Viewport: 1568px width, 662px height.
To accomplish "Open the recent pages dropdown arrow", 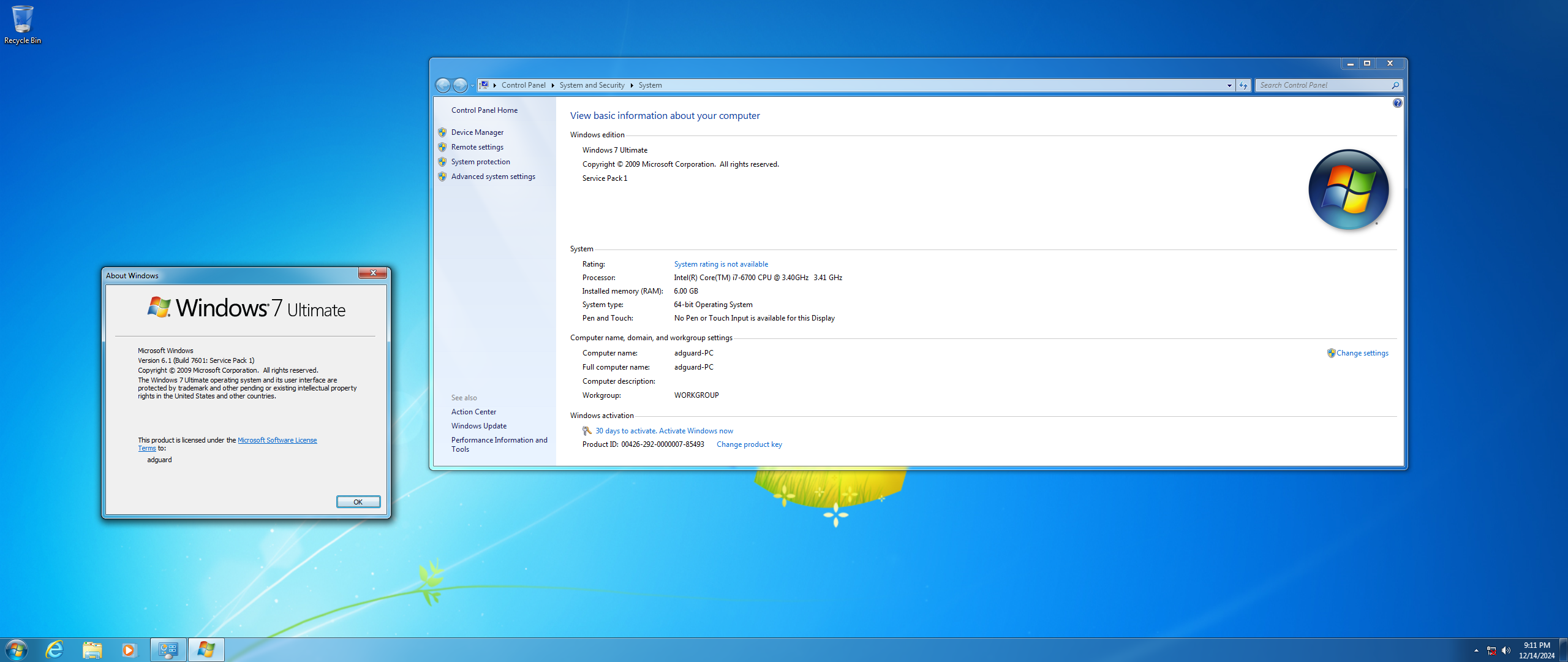I will click(472, 86).
